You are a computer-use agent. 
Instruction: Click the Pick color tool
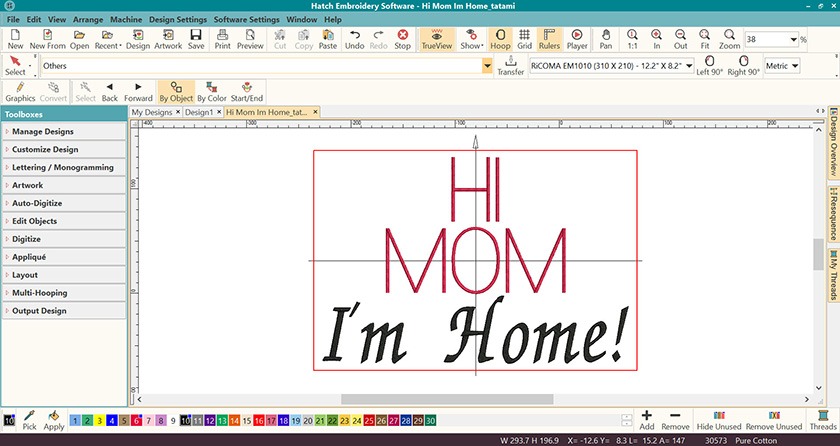click(x=29, y=419)
